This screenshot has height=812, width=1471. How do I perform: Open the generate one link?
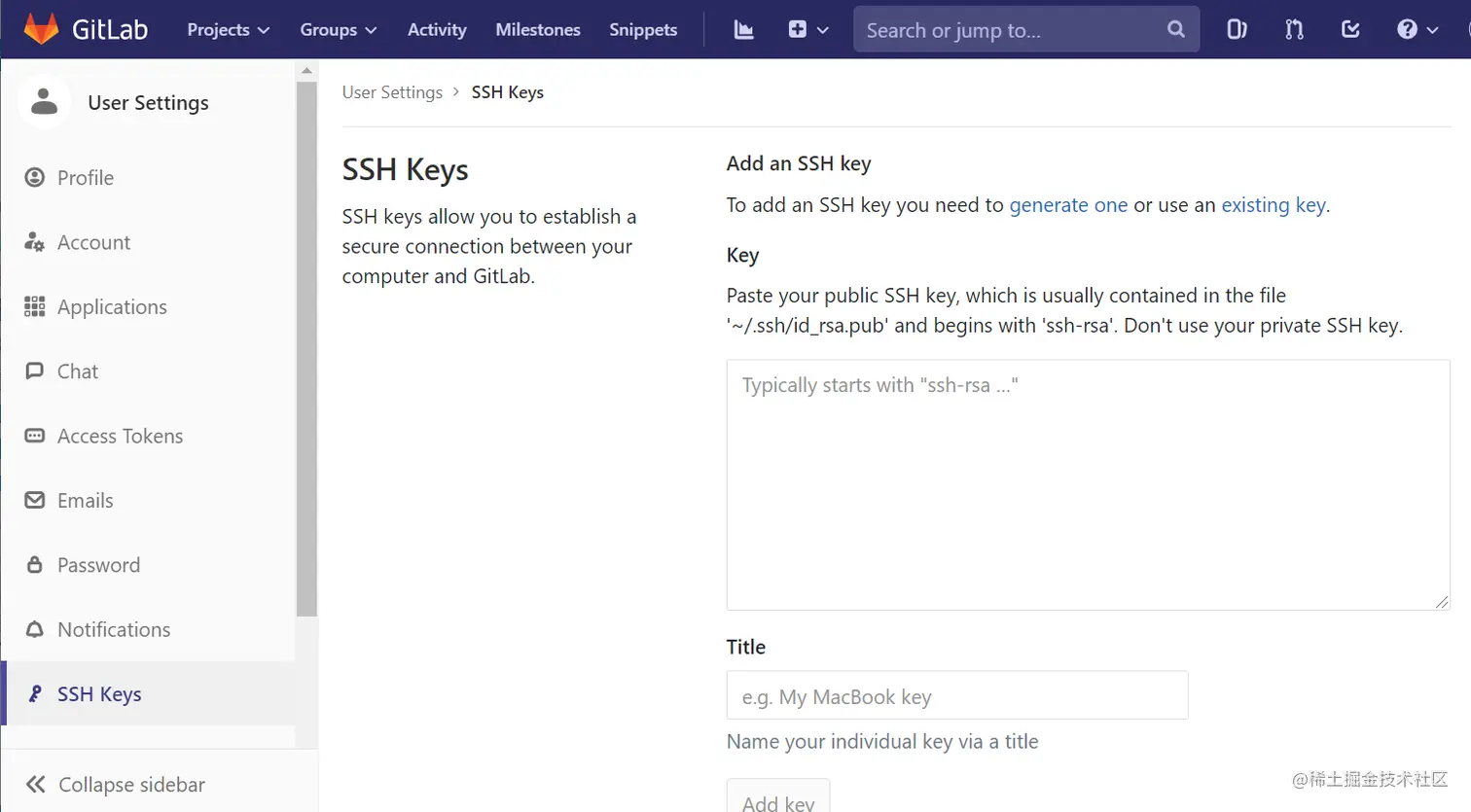coord(1068,205)
